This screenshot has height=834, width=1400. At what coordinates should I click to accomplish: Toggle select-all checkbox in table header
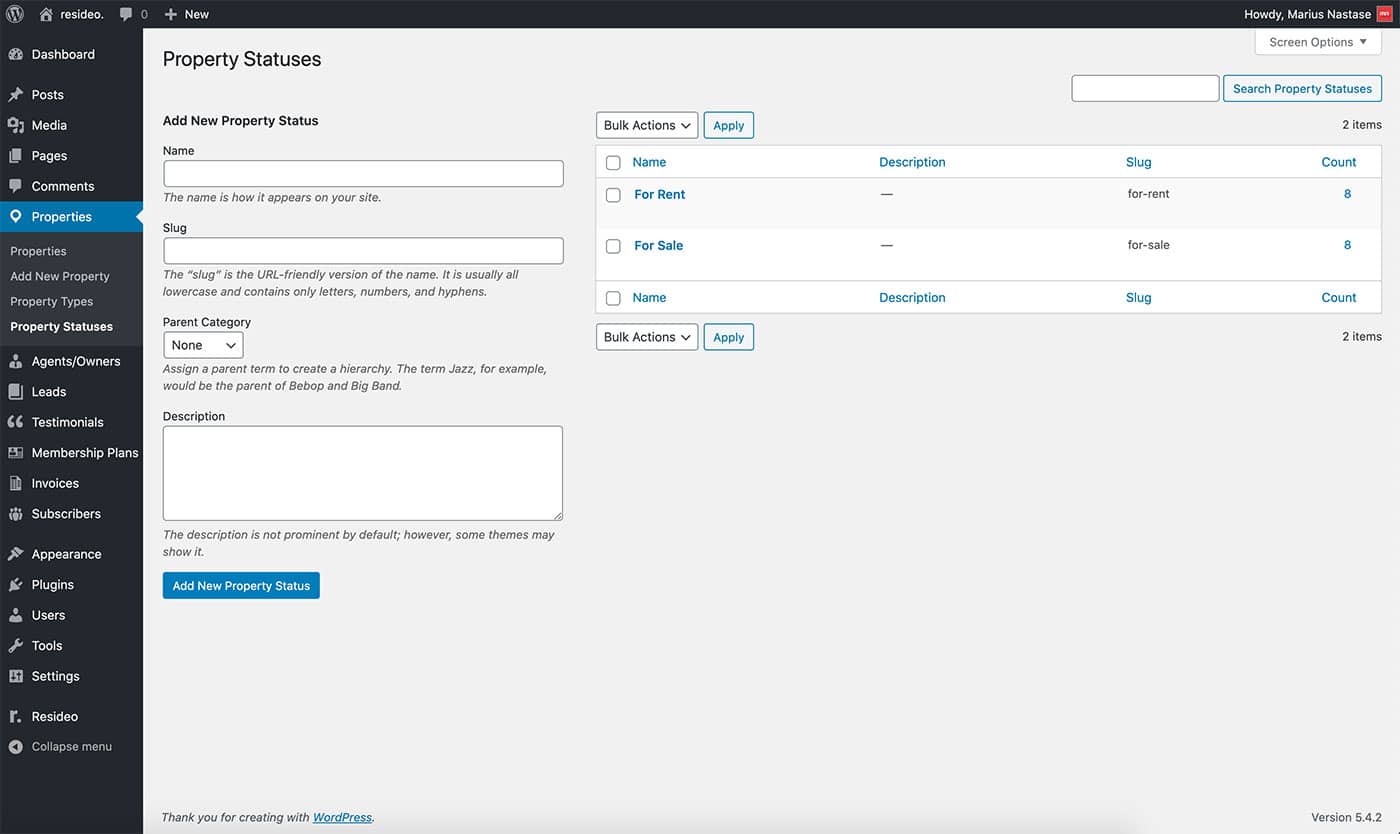pos(613,163)
